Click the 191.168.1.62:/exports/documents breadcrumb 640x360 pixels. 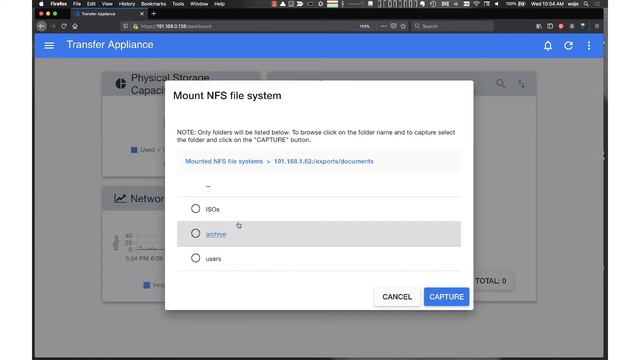click(x=324, y=161)
